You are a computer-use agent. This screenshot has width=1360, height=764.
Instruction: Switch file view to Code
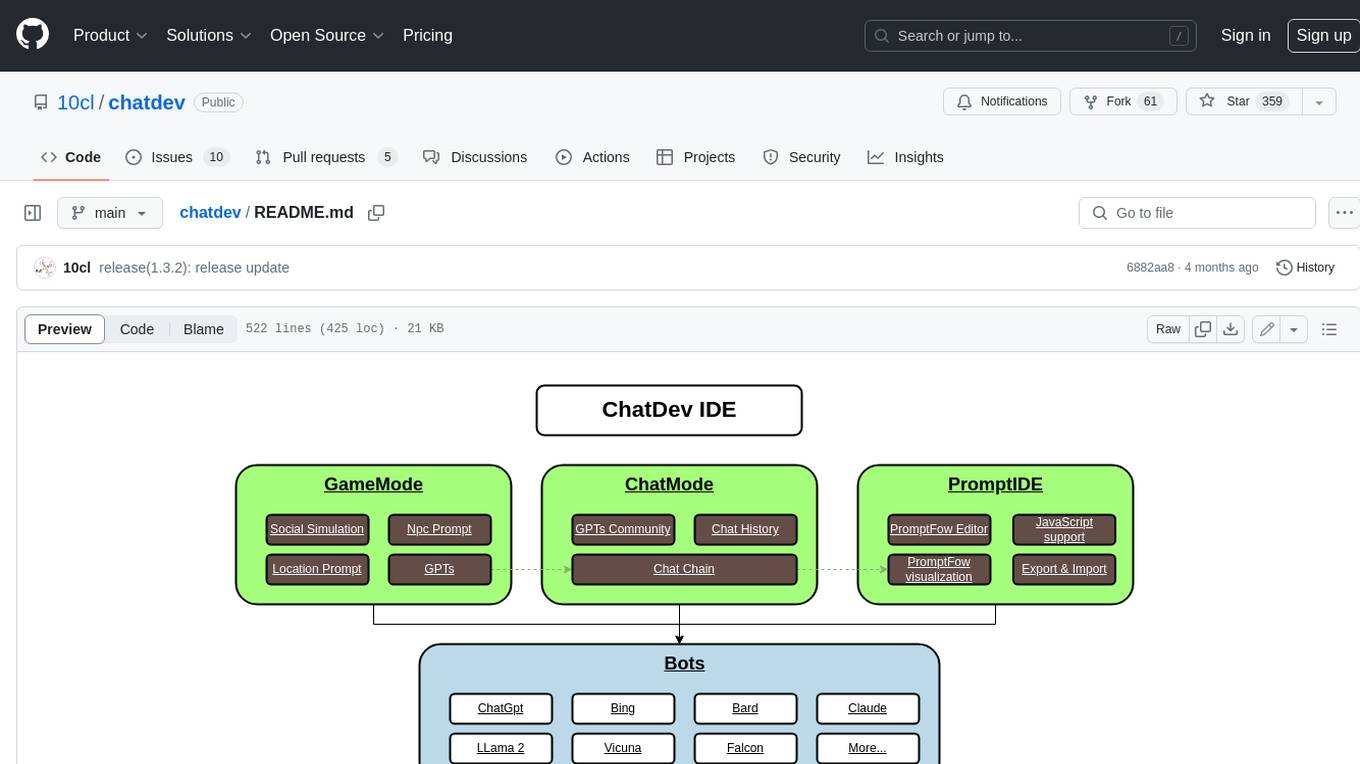(137, 329)
